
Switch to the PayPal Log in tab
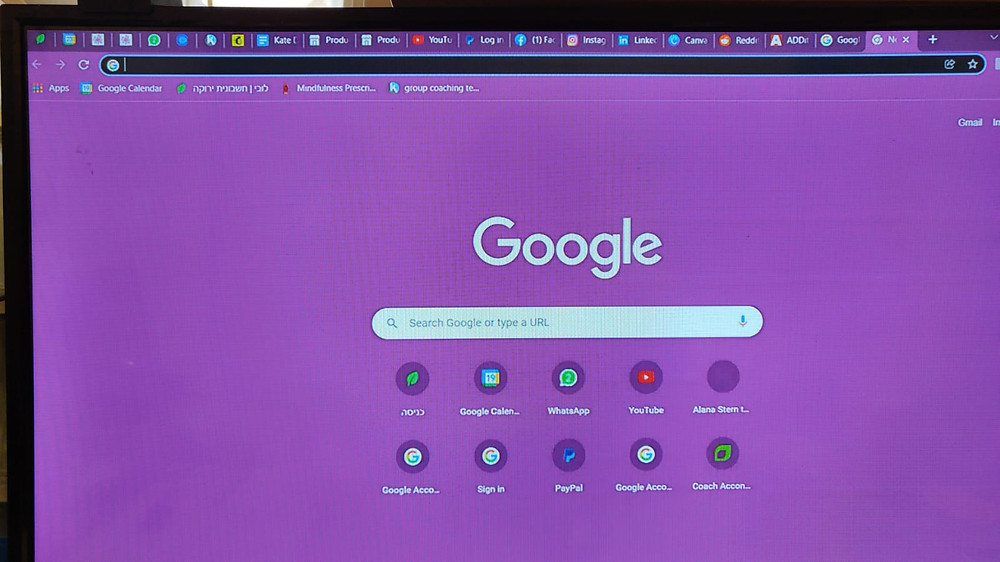(484, 40)
